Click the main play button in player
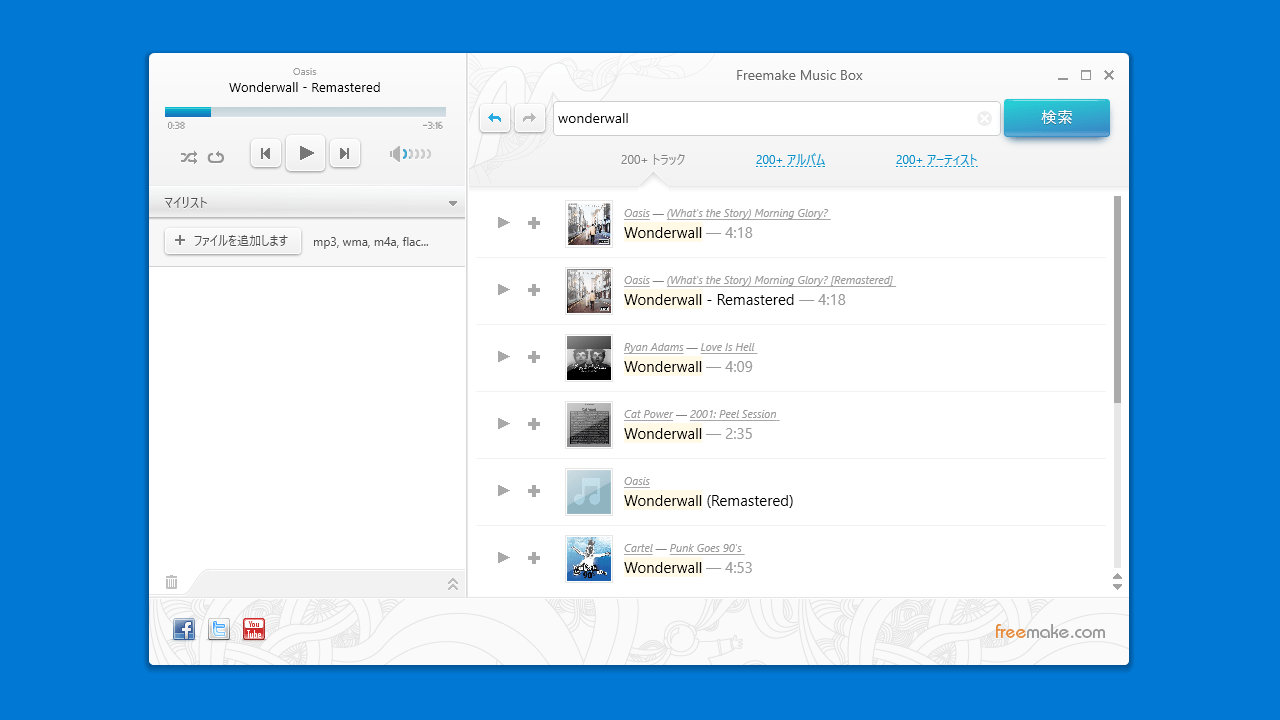 (x=305, y=153)
